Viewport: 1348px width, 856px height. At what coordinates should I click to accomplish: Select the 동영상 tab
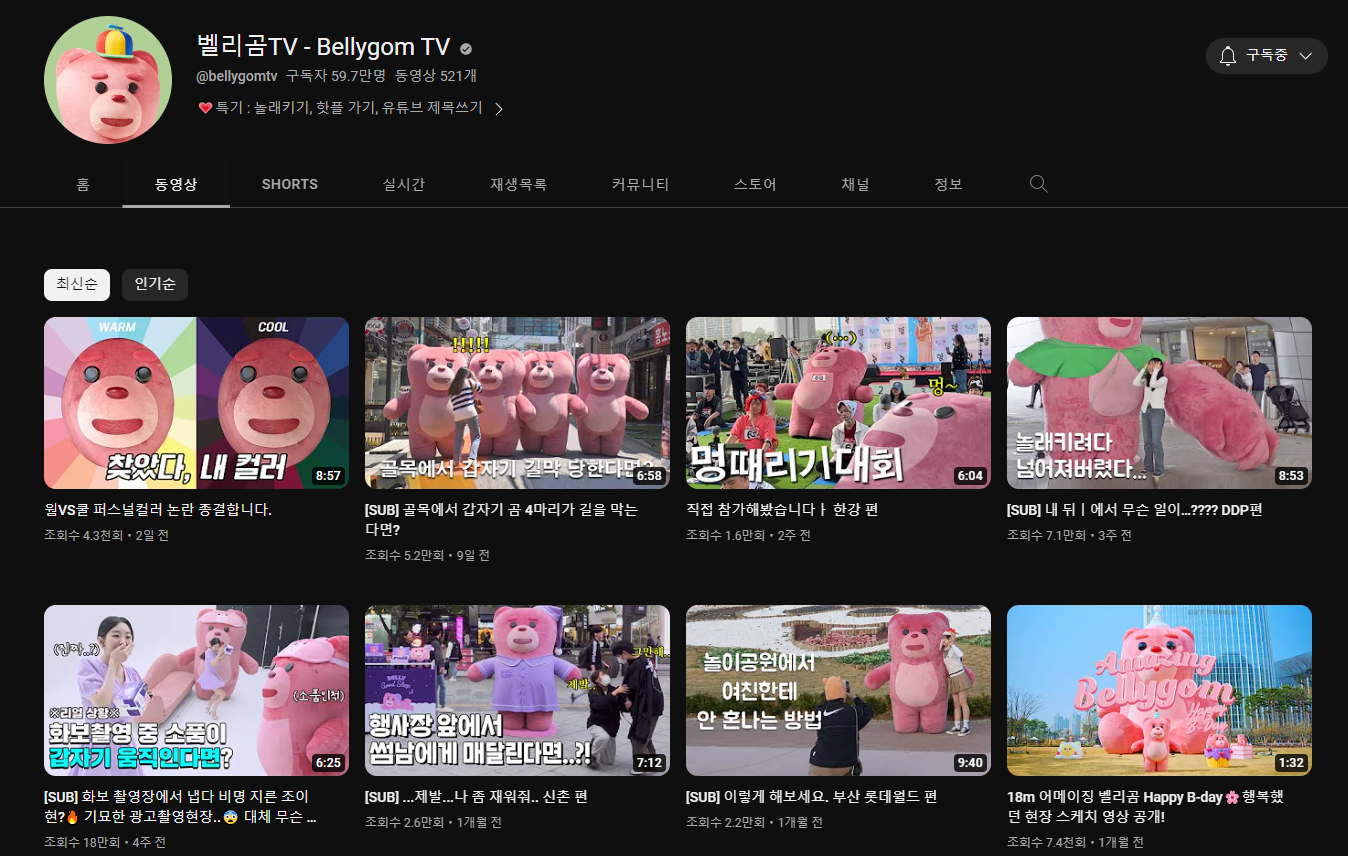(x=176, y=184)
